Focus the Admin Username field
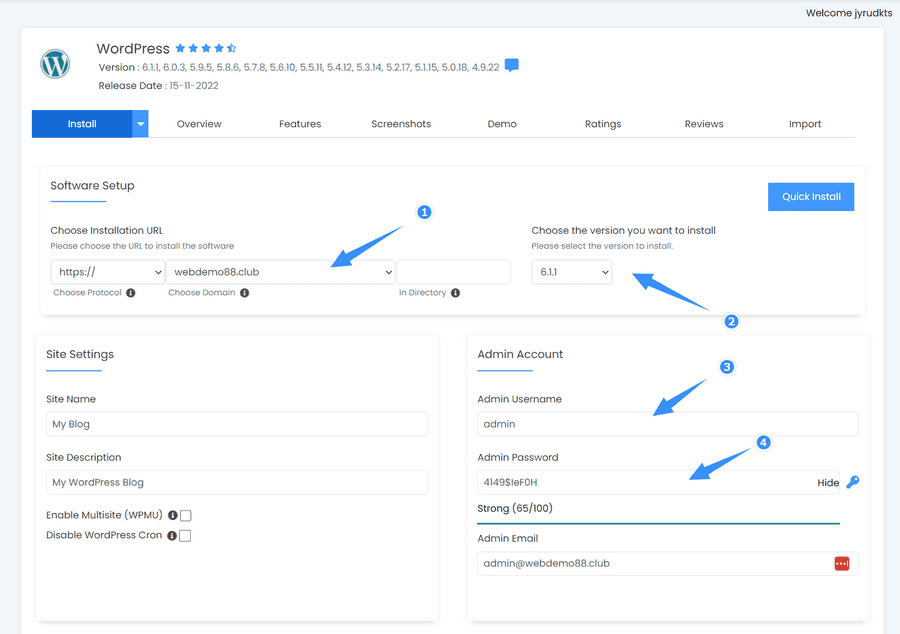The width and height of the screenshot is (900, 634). click(668, 424)
